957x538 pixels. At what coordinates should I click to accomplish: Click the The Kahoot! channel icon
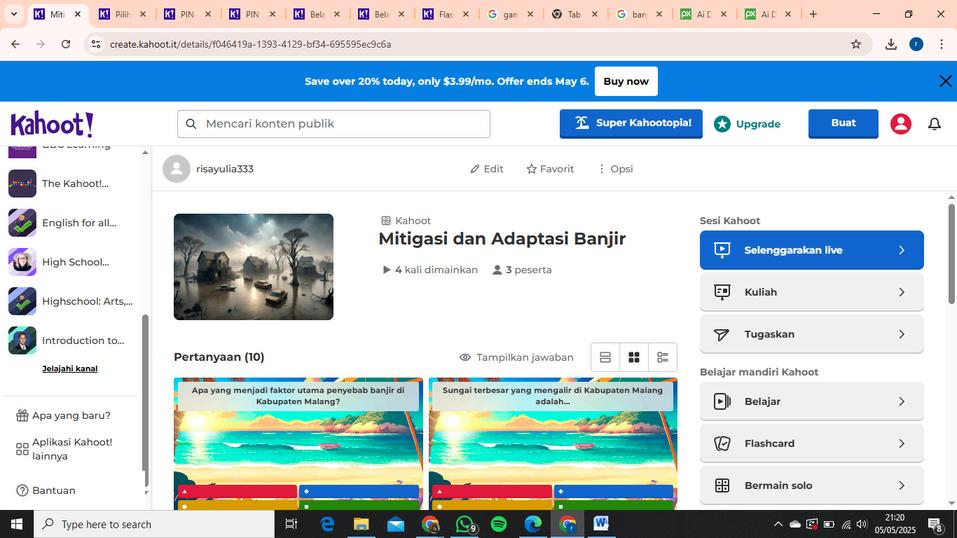click(x=22, y=183)
